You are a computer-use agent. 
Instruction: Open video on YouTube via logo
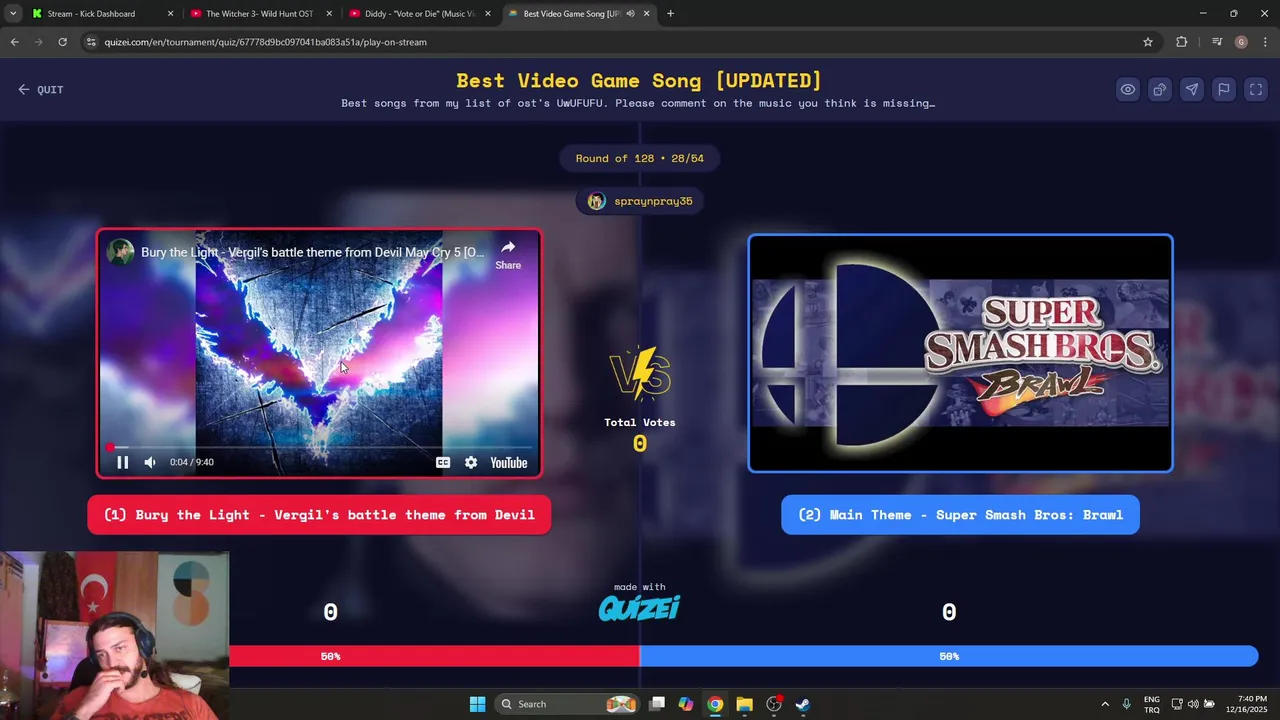[508, 462]
